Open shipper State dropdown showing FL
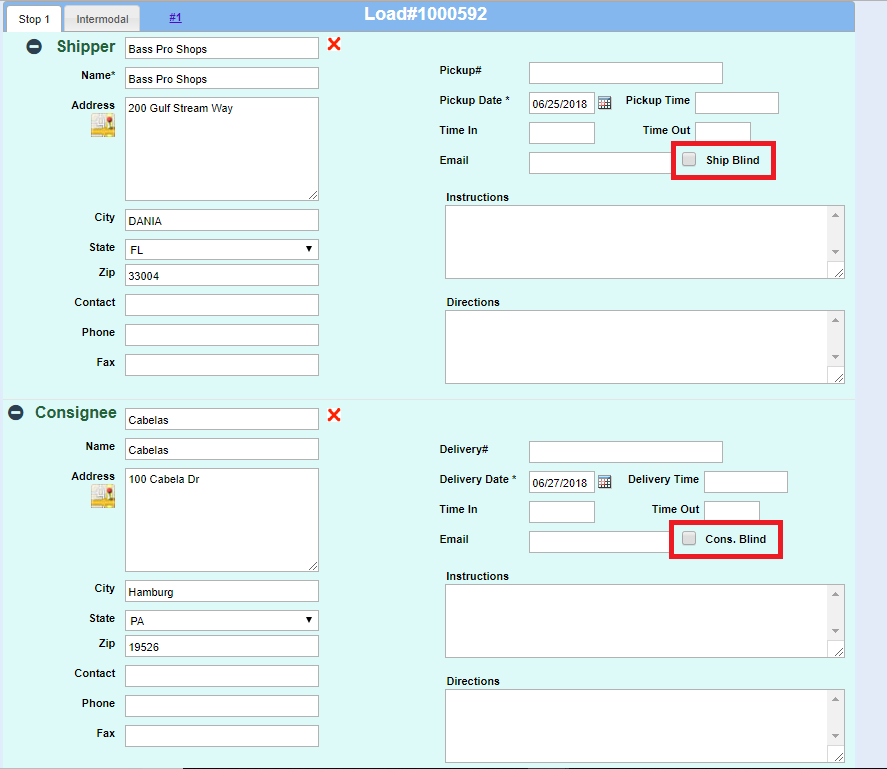This screenshot has width=887, height=769. [221, 249]
